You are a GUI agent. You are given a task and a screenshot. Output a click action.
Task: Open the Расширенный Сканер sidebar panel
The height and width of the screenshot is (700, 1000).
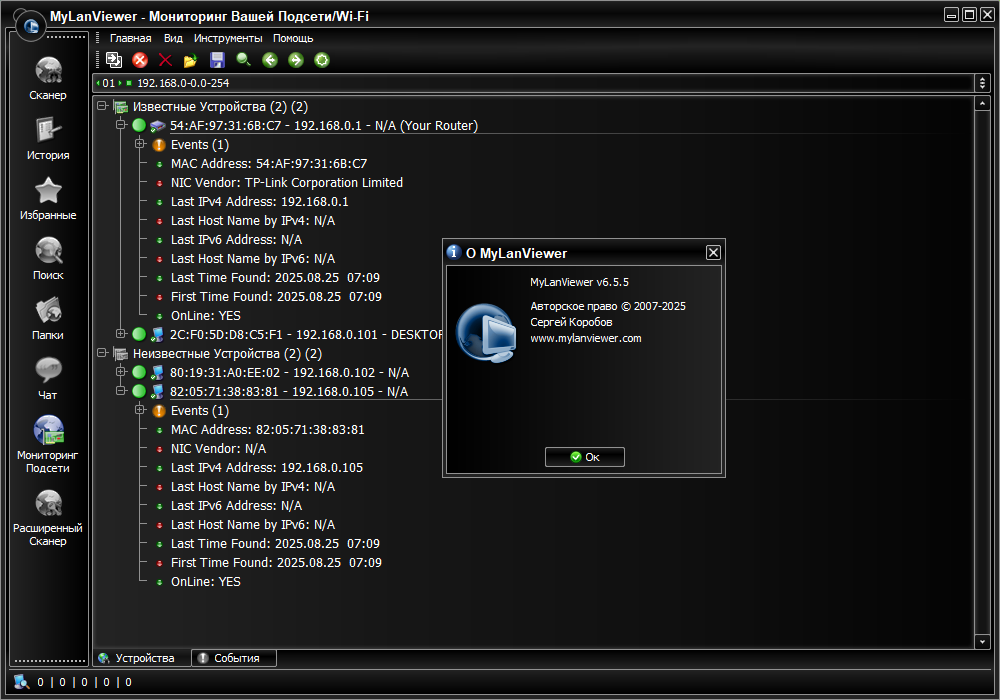pos(48,518)
